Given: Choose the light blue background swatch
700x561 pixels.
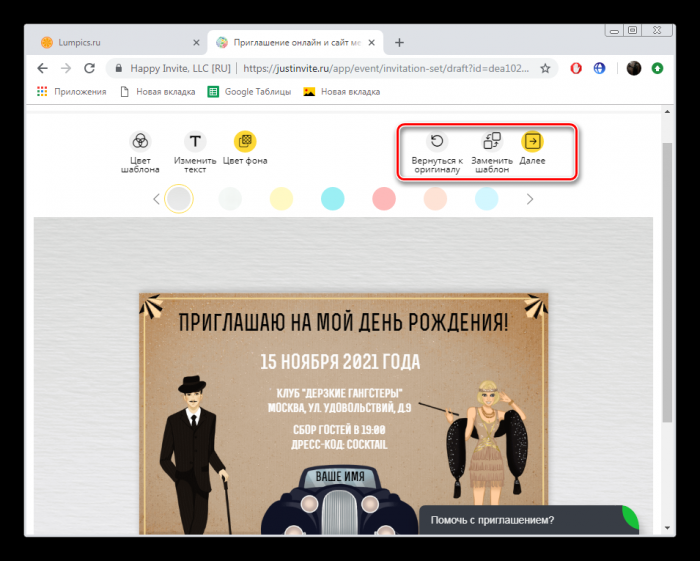Looking at the screenshot, I should [487, 199].
